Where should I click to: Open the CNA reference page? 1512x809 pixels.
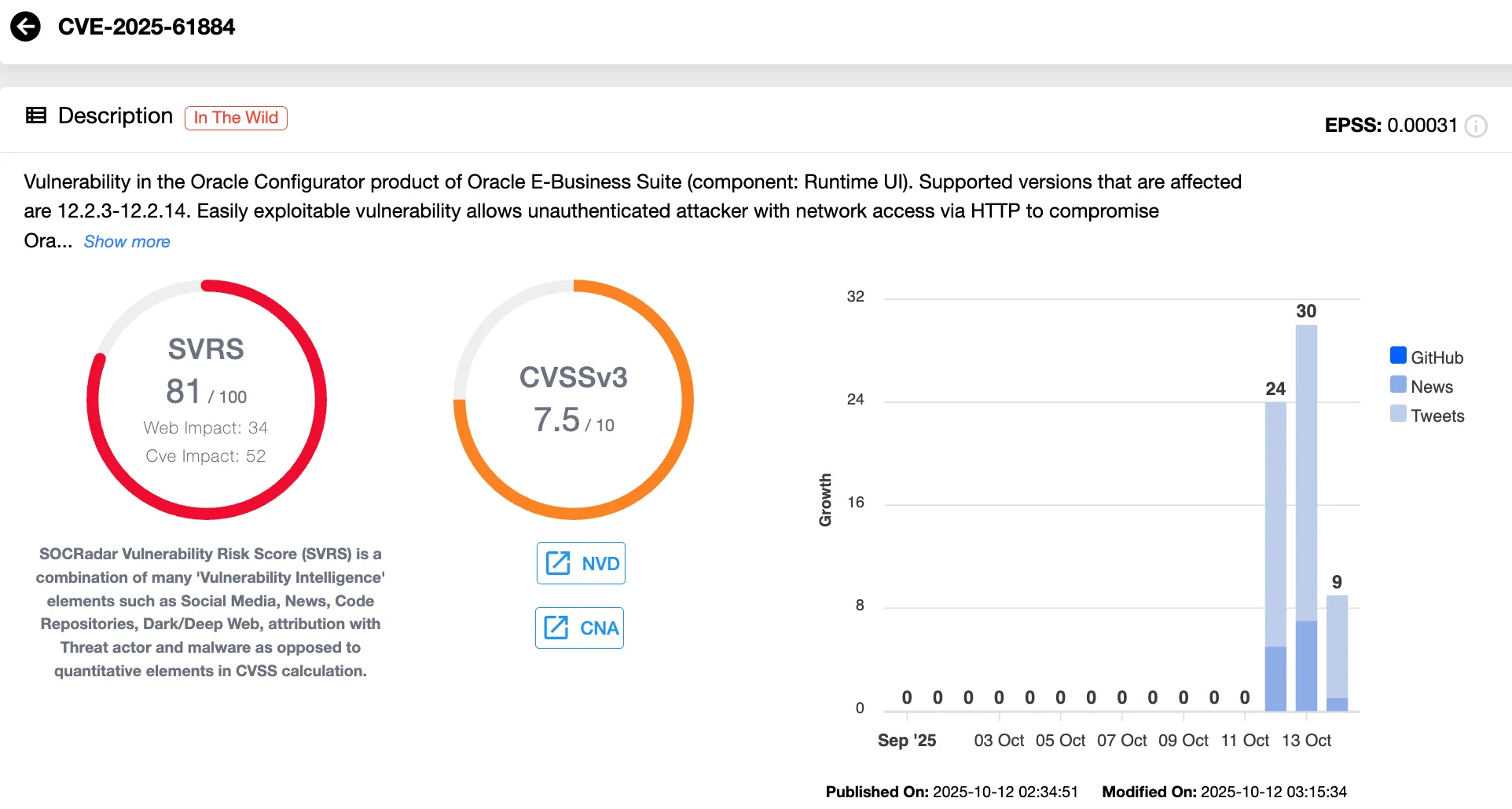pyautogui.click(x=578, y=628)
